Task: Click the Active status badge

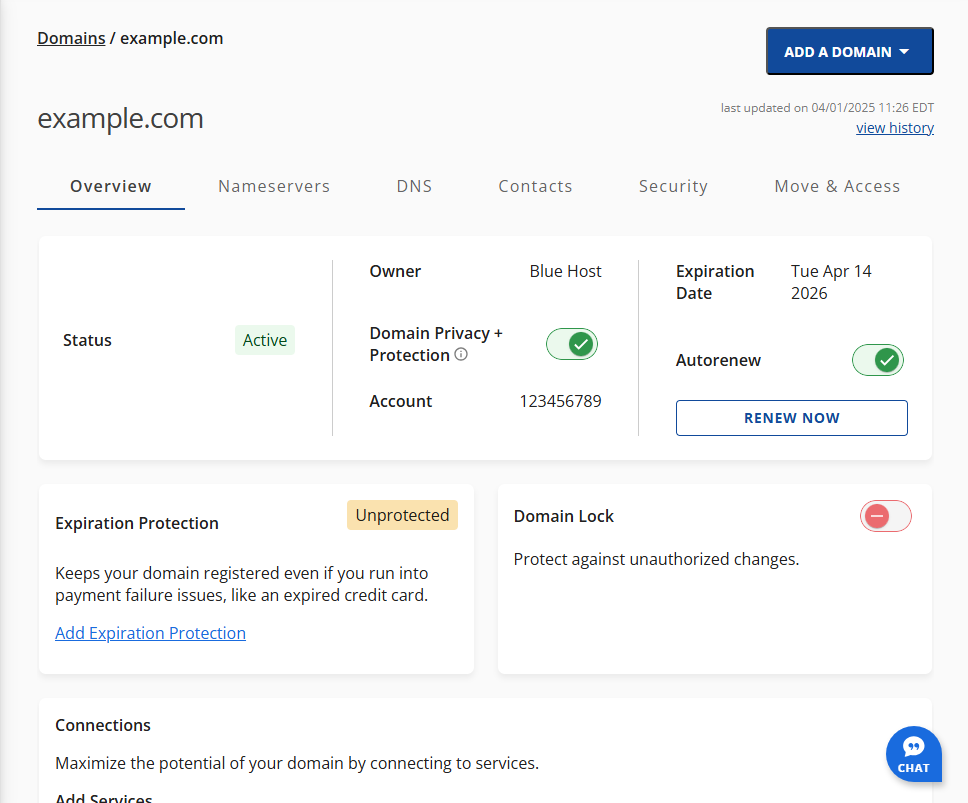Action: (x=264, y=340)
